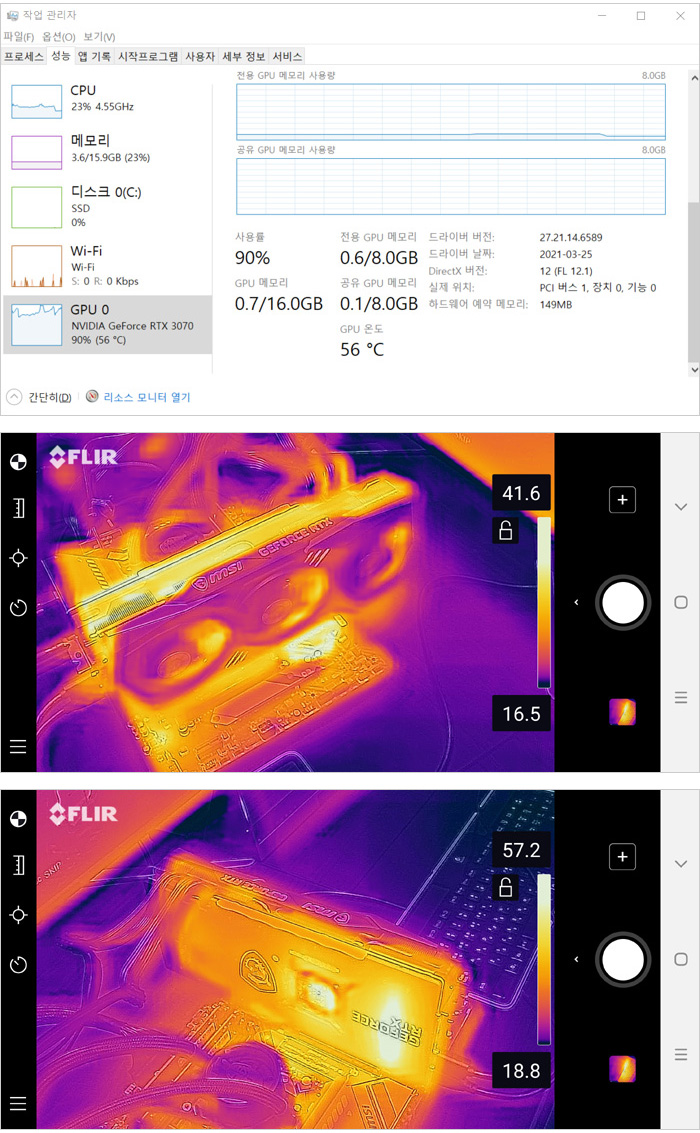Open the color palette icon in 57.2 FLIR view
Viewport: 700px width, 1133px height.
click(18, 819)
